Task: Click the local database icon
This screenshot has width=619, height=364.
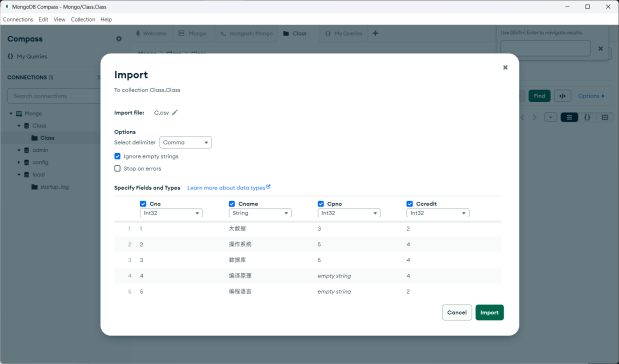Action: click(26, 175)
